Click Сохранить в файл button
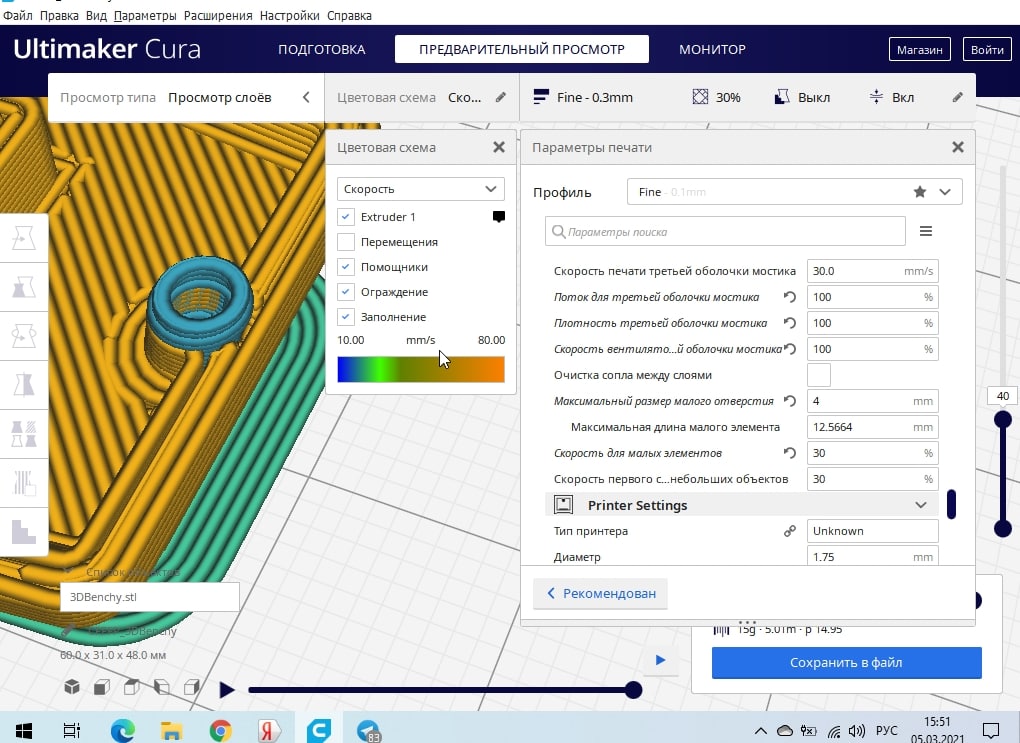The height and width of the screenshot is (743, 1020). 846,662
